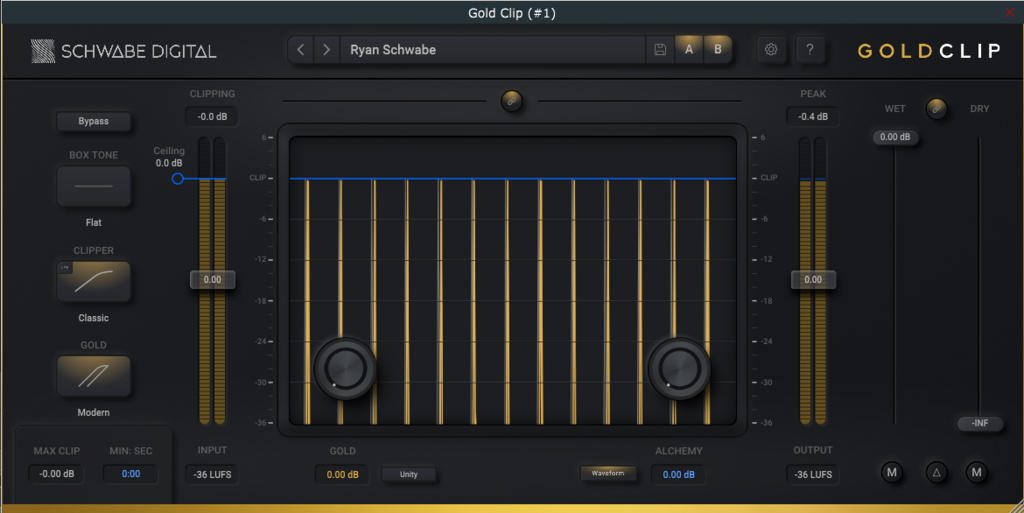Switch to preset state A
Viewport: 1024px width, 513px height.
pos(689,50)
